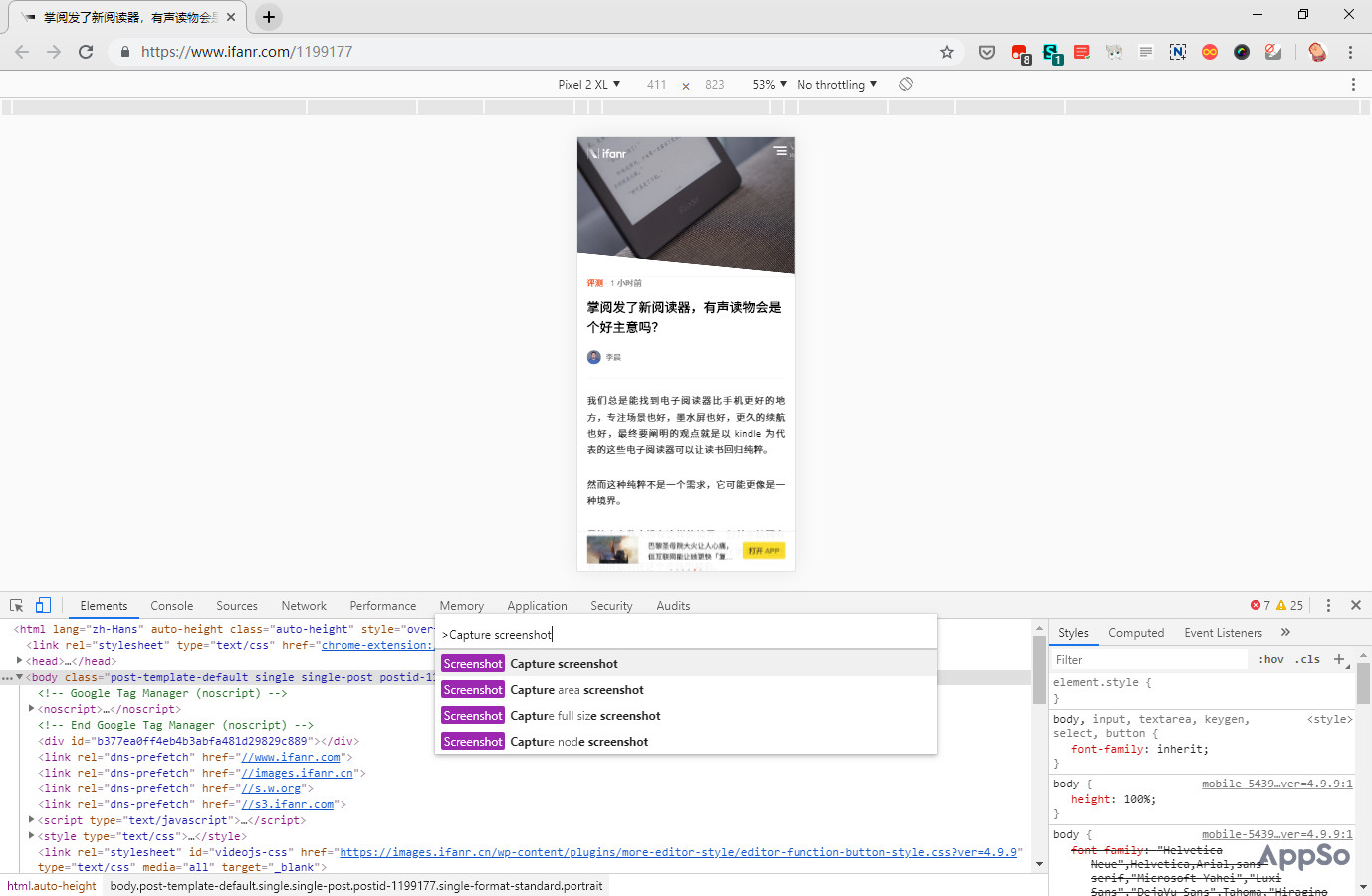The height and width of the screenshot is (896, 1372).
Task: Select the inspect element cursor icon
Action: pos(16,605)
